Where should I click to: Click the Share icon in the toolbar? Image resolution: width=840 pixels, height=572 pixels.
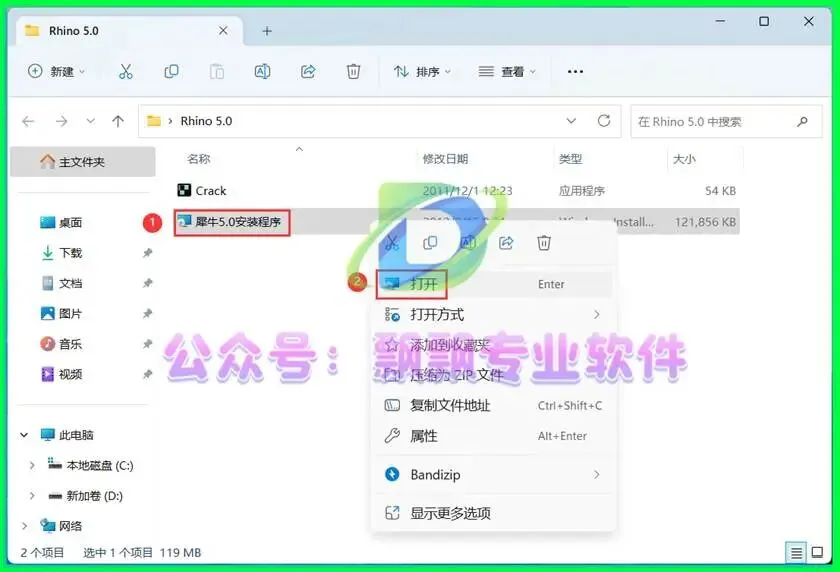[x=308, y=71]
